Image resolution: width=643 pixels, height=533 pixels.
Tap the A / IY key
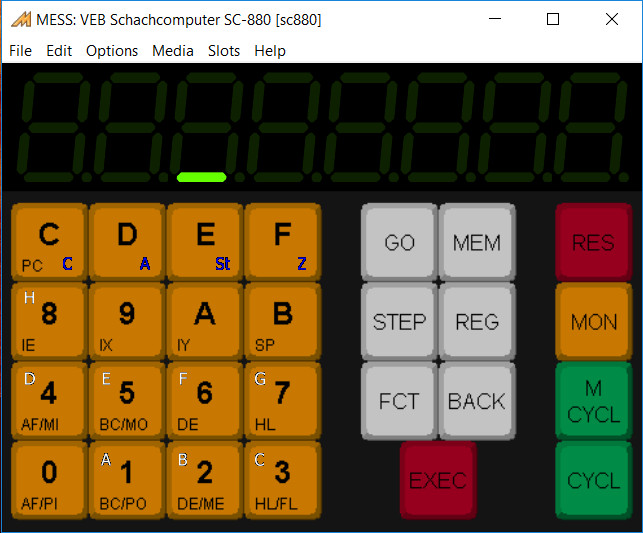click(205, 322)
